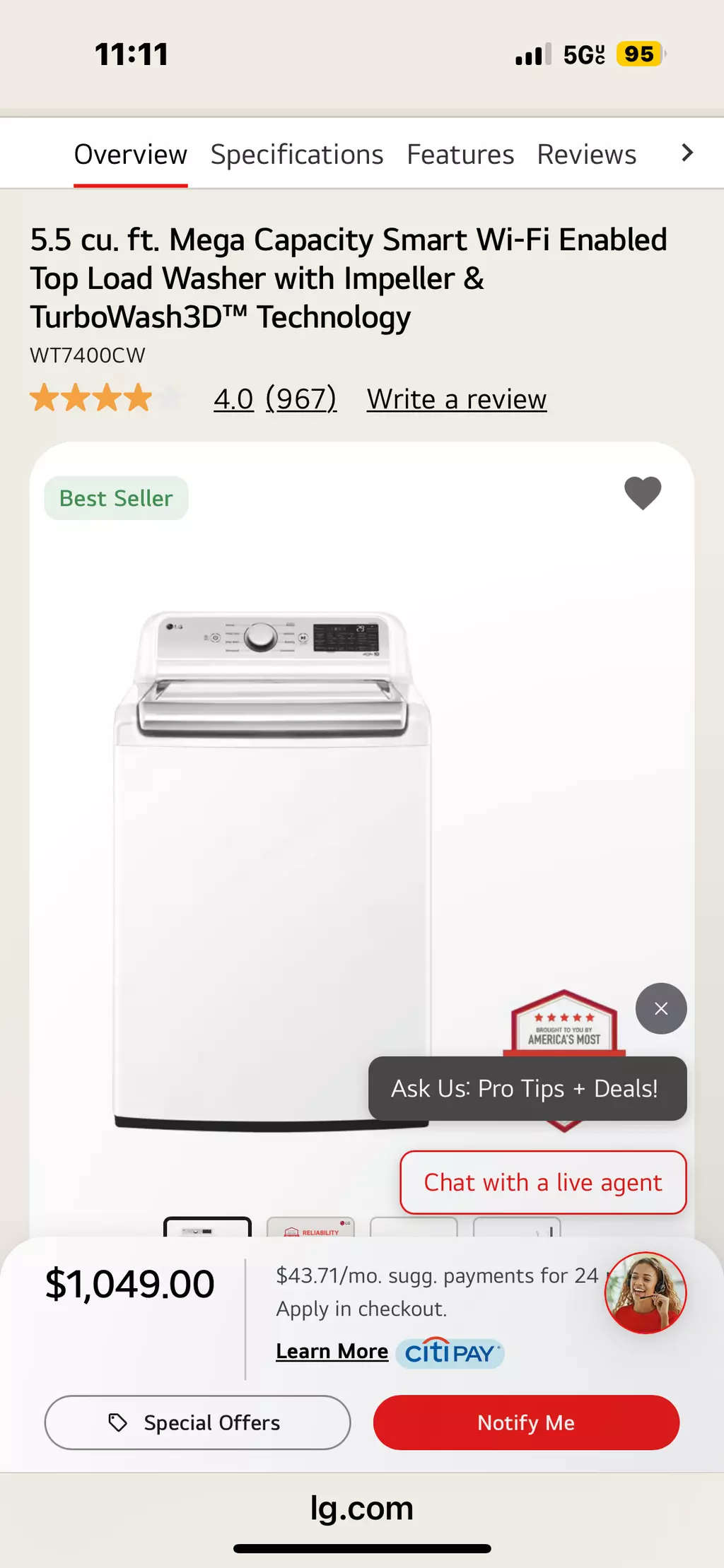
Task: Tap Chat with a live agent
Action: [x=543, y=1182]
